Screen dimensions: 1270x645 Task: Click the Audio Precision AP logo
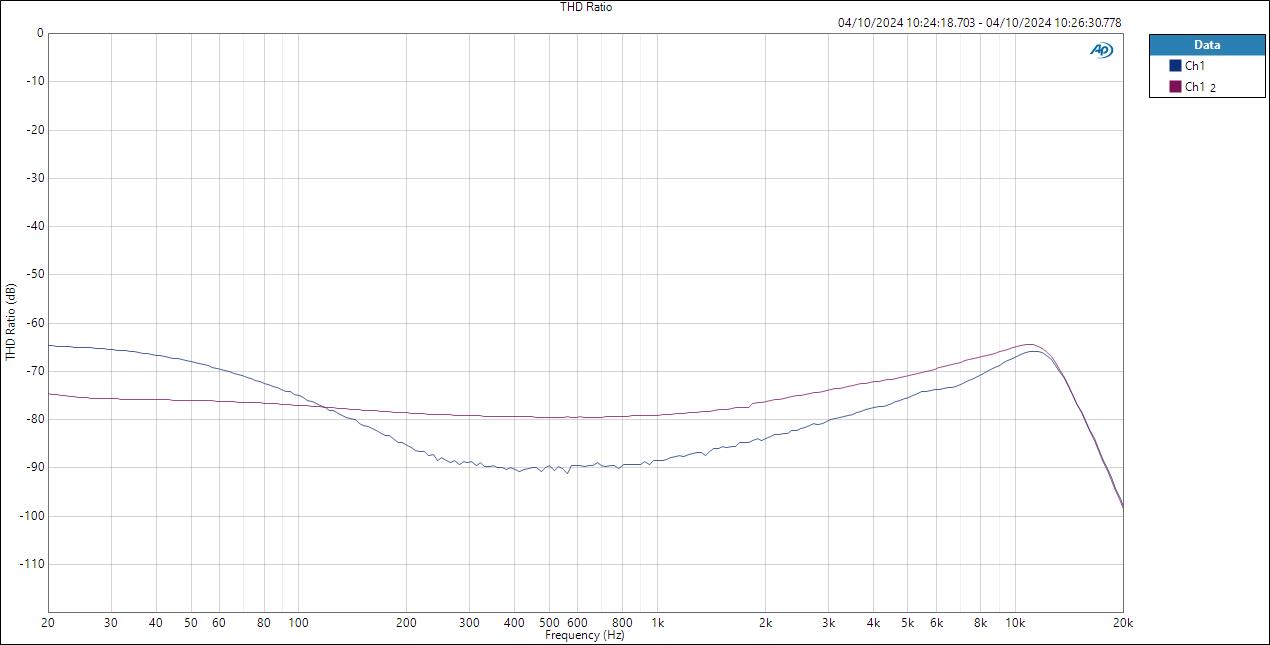1100,49
